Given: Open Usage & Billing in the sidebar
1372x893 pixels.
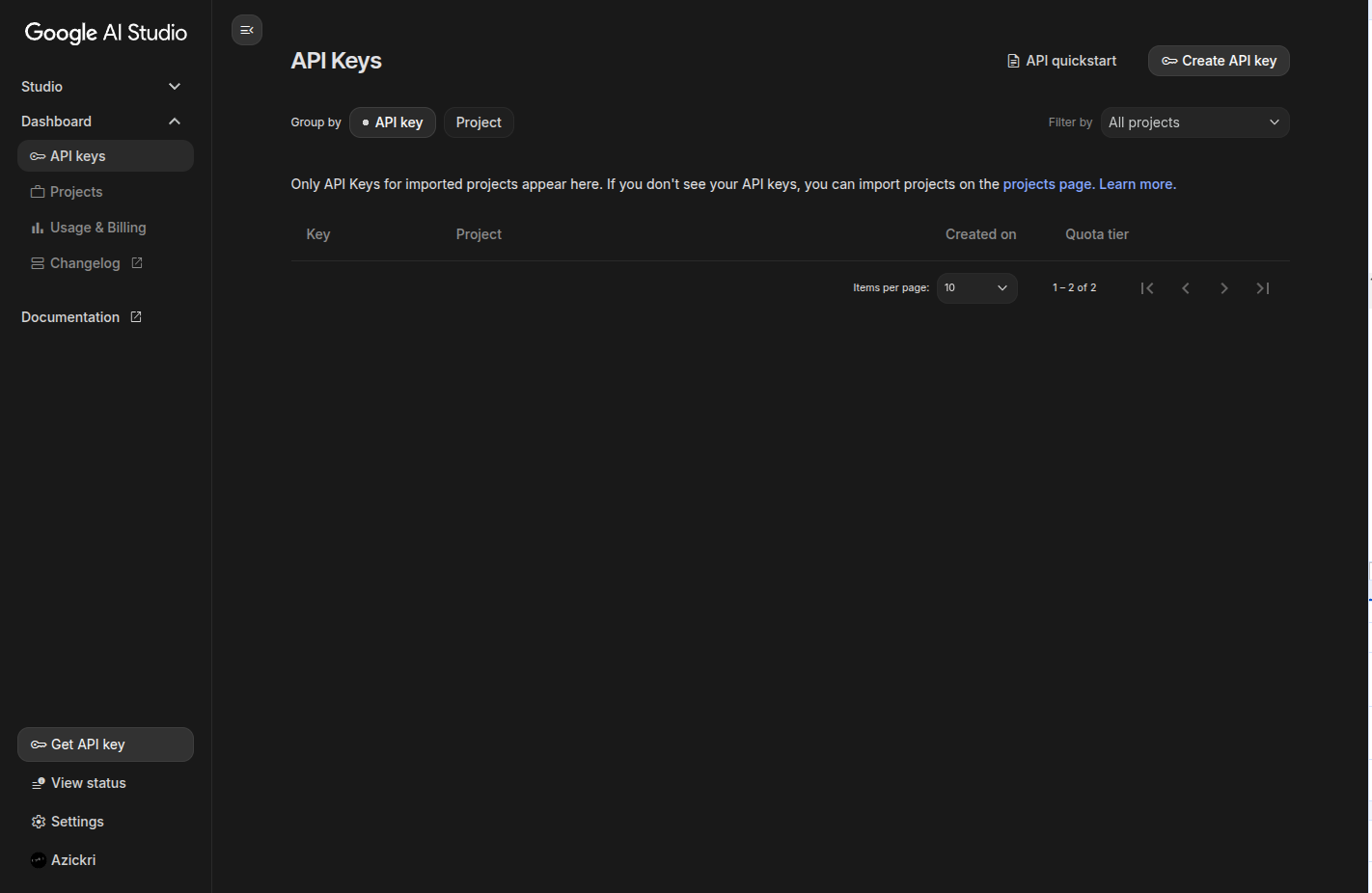Looking at the screenshot, I should [x=97, y=228].
